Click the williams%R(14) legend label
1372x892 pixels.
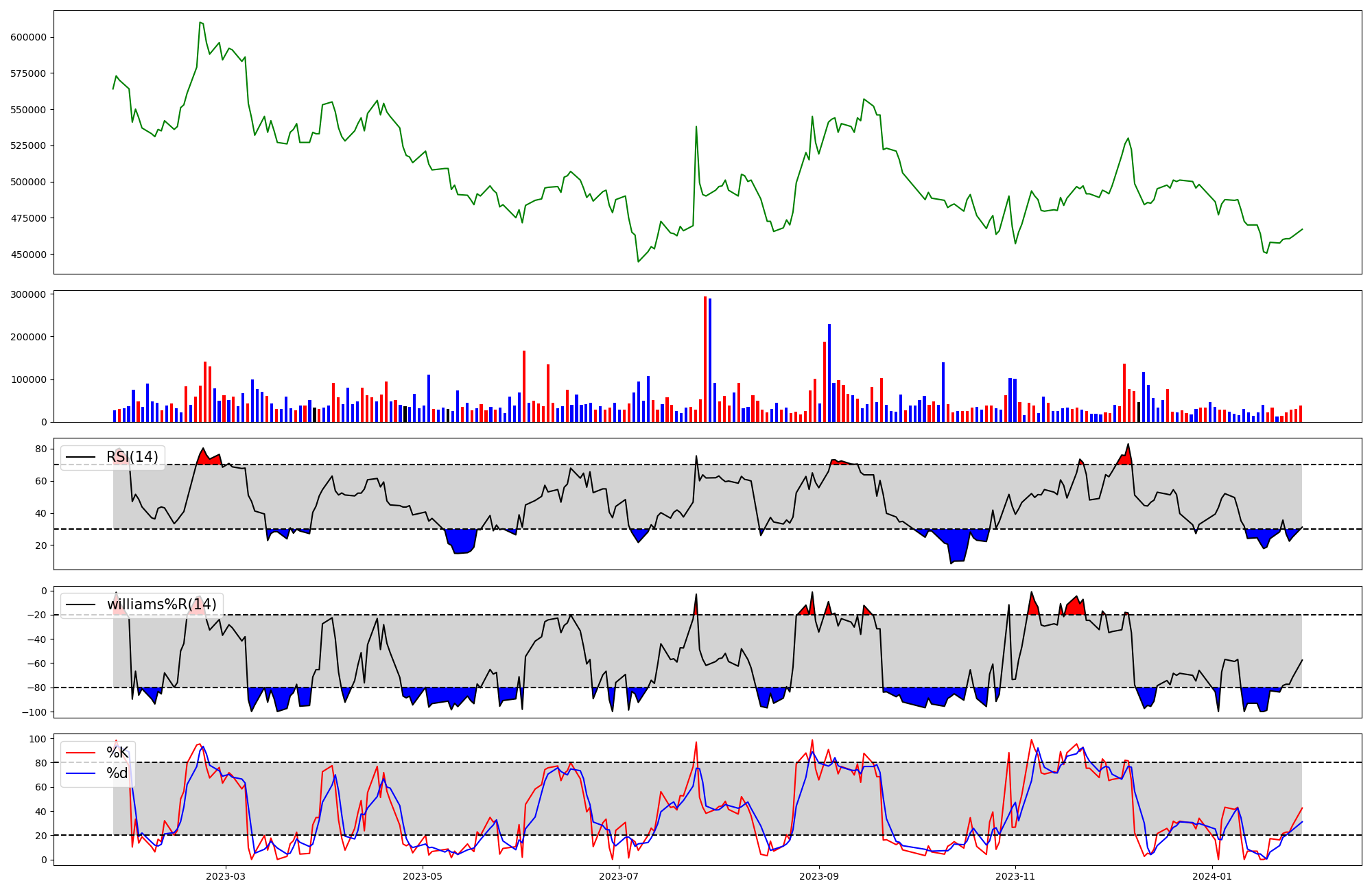161,605
